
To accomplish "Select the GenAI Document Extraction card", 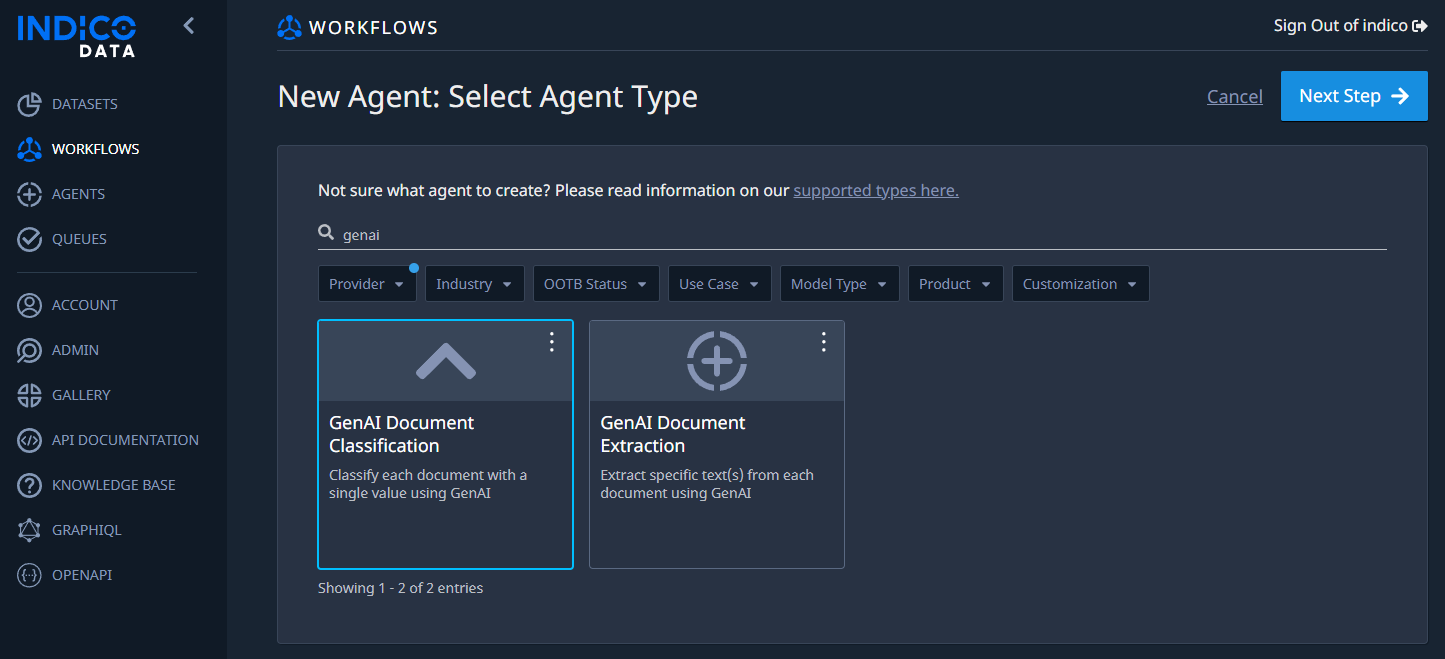I will click(x=717, y=444).
